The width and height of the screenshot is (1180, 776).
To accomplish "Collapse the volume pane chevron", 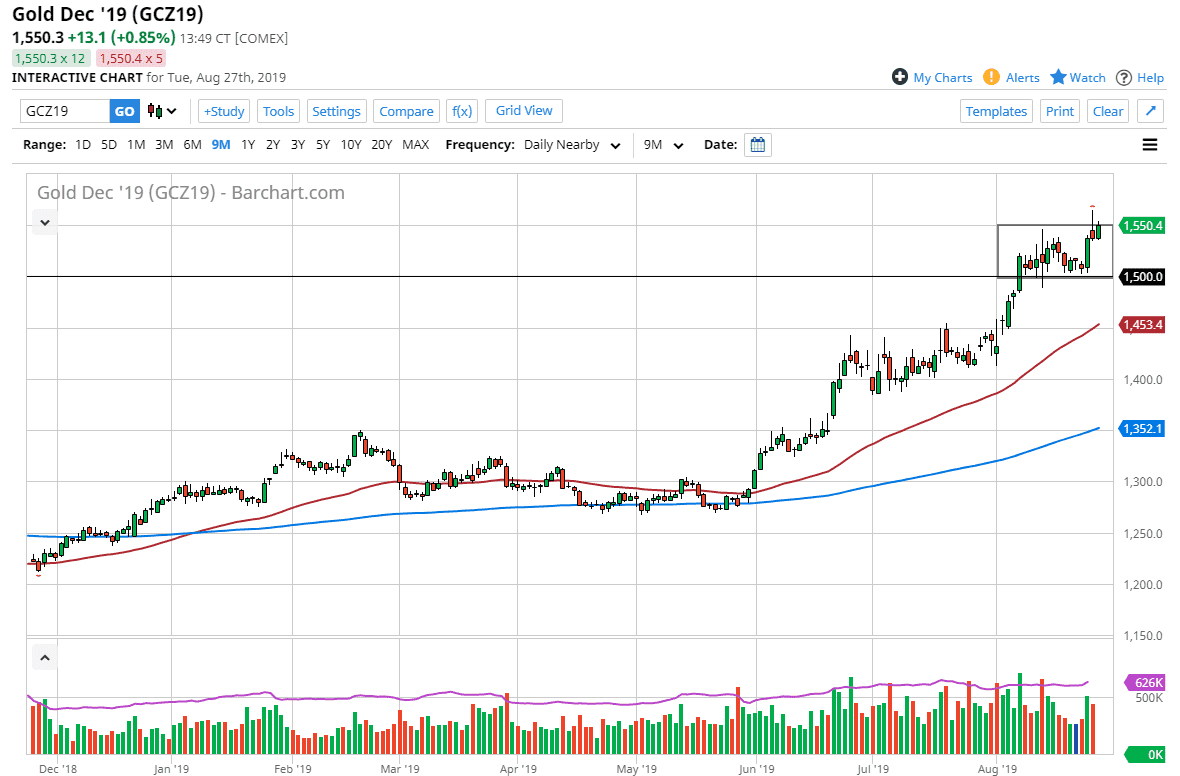I will [x=45, y=657].
